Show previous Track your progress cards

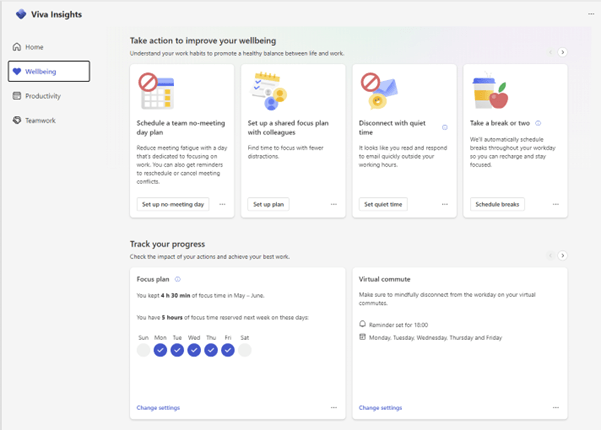coord(550,256)
